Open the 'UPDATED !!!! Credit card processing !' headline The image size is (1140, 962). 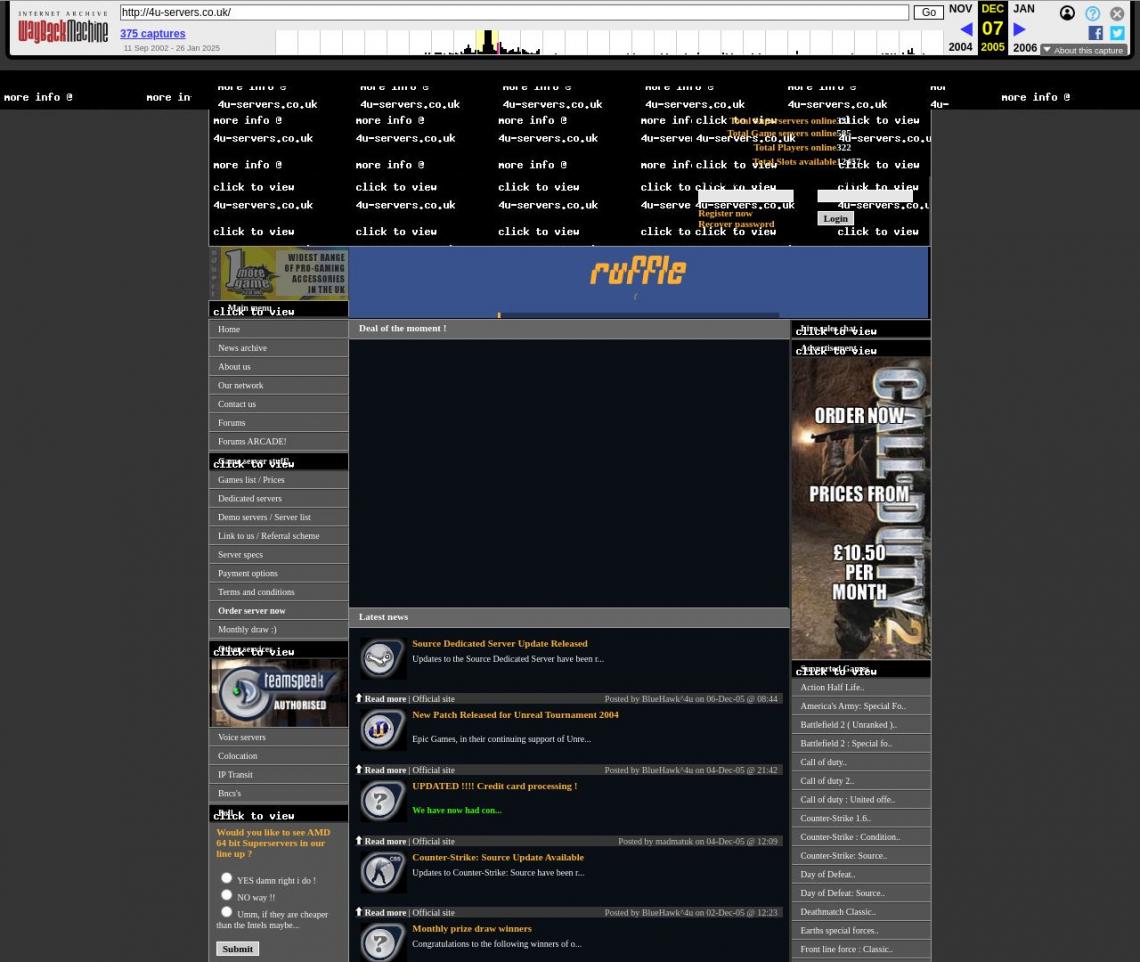tap(494, 786)
